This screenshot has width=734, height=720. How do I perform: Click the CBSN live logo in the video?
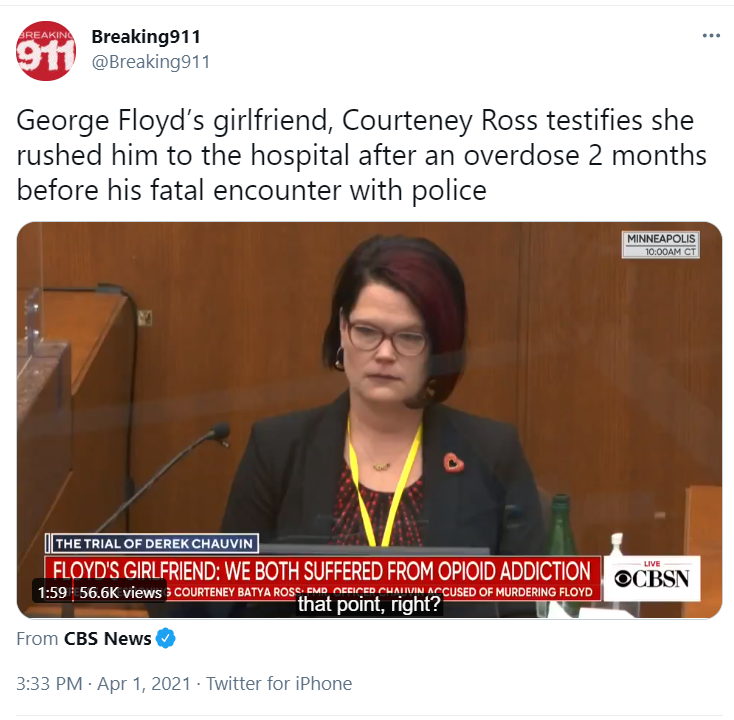(652, 578)
